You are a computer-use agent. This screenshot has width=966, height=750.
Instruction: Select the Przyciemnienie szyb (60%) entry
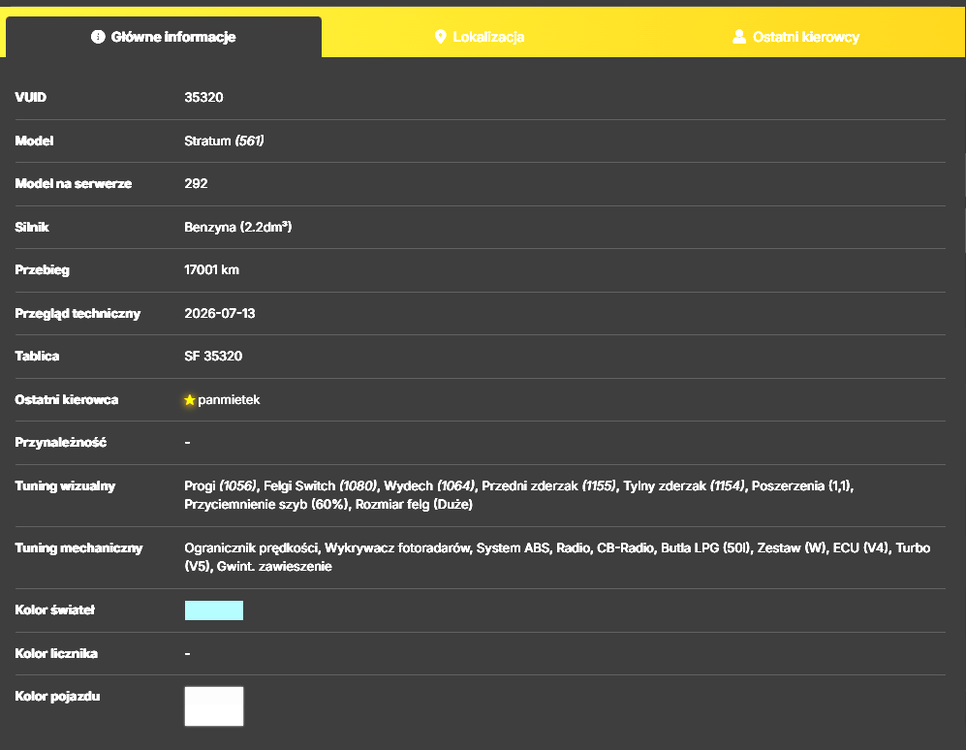click(x=268, y=505)
